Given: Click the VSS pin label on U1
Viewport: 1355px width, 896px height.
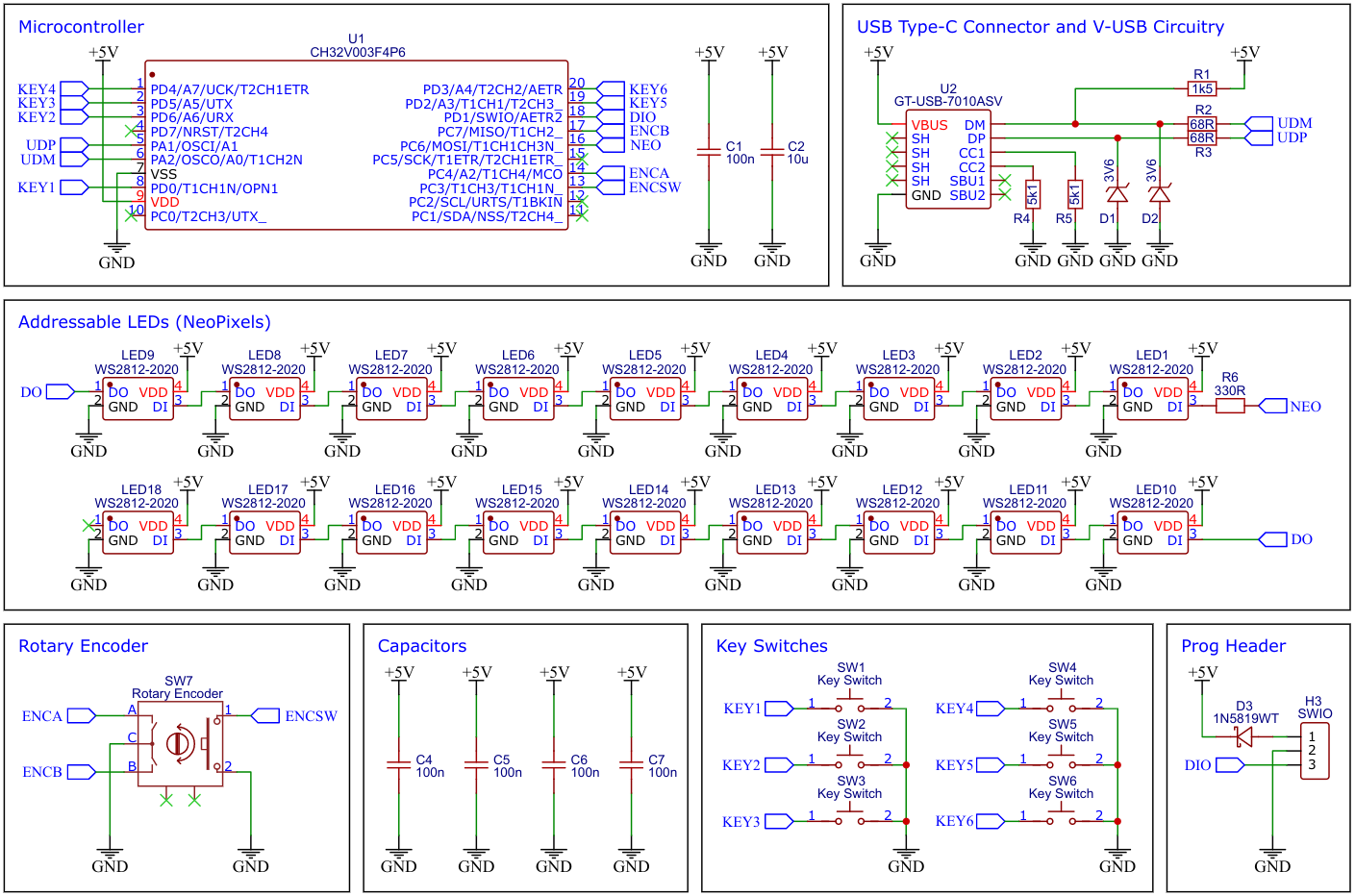Looking at the screenshot, I should [x=163, y=174].
